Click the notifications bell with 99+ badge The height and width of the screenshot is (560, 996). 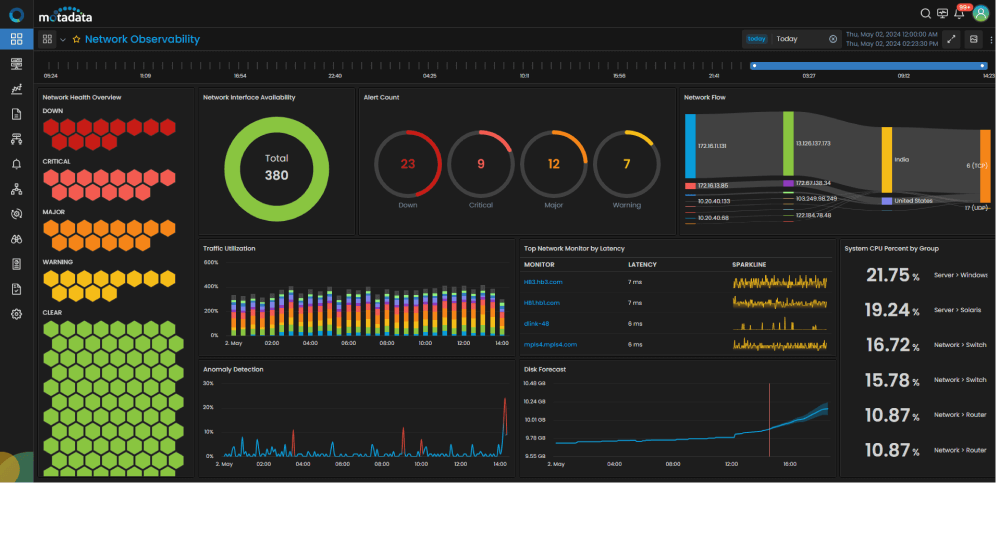pos(960,13)
